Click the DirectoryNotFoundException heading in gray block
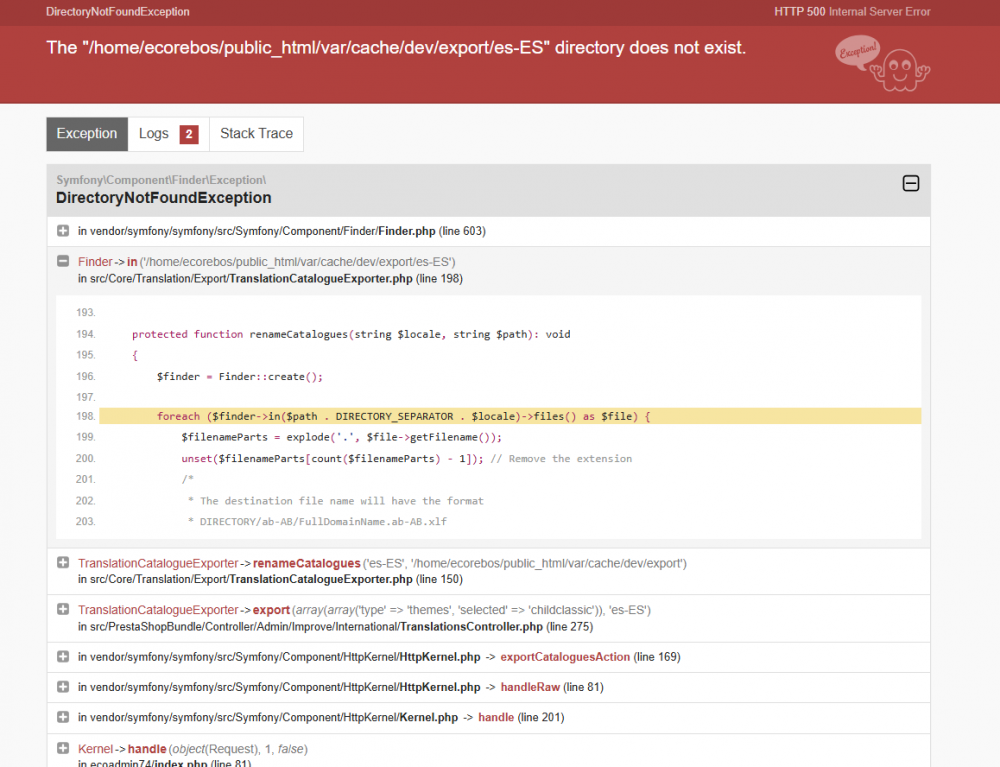1000x767 pixels. tap(163, 198)
